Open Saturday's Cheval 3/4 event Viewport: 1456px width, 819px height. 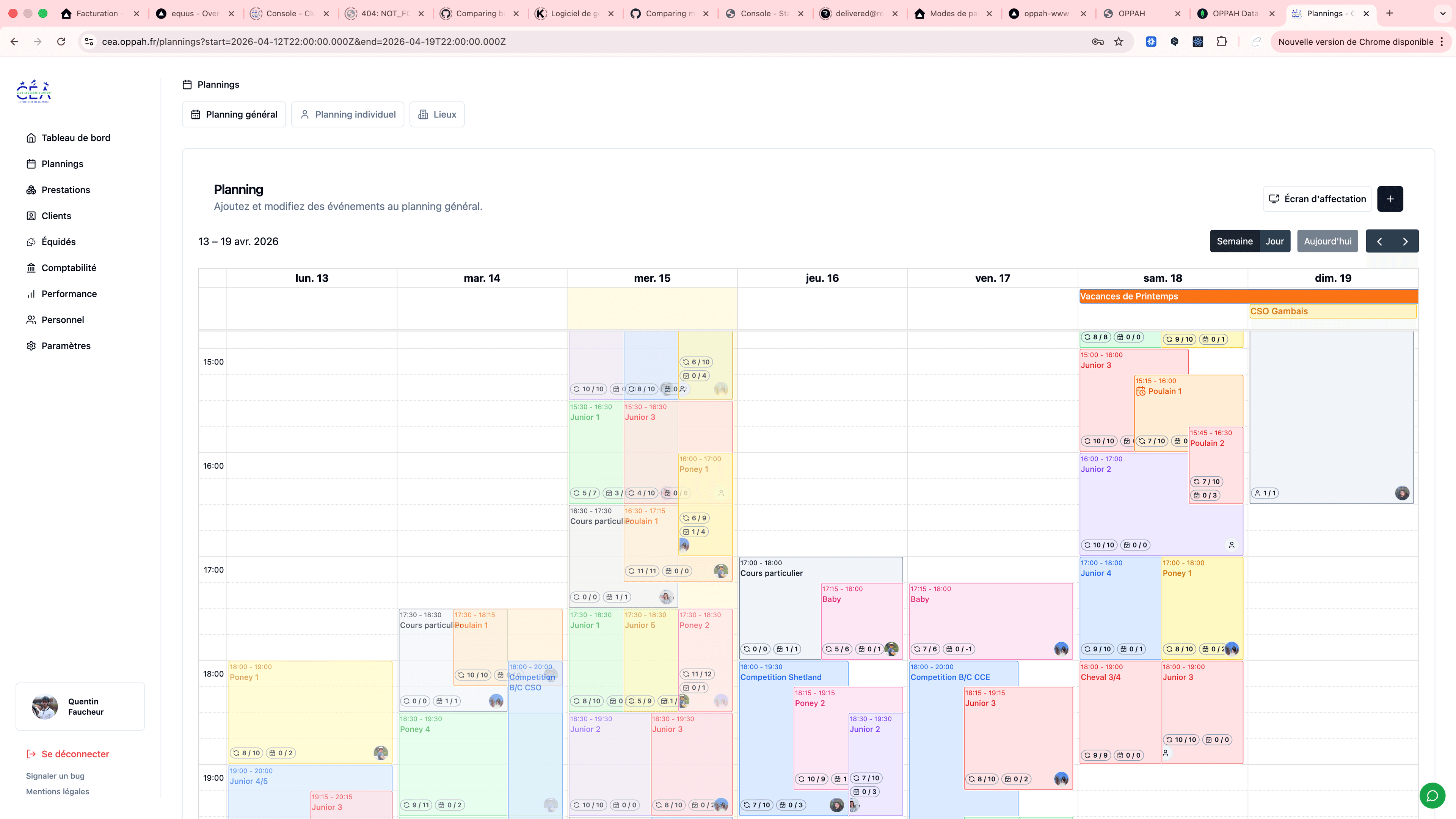(x=1120, y=712)
